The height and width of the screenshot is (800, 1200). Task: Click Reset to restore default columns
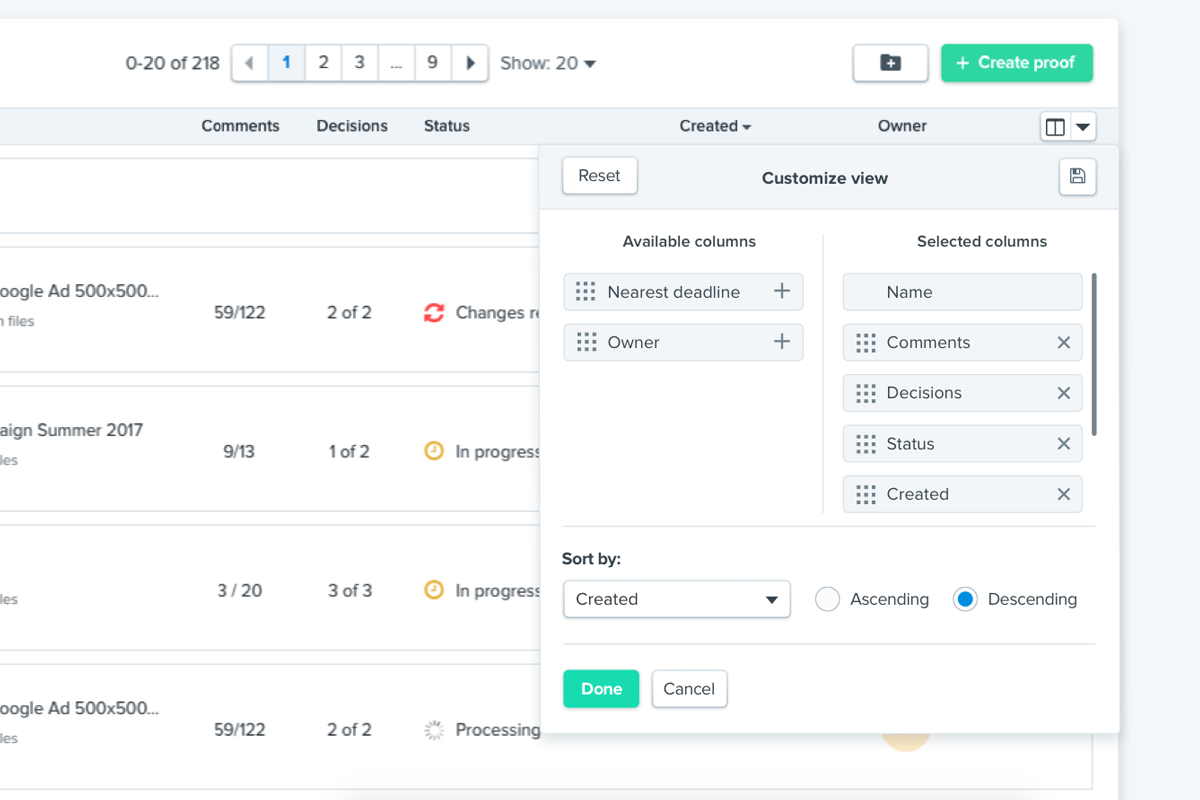pos(599,175)
